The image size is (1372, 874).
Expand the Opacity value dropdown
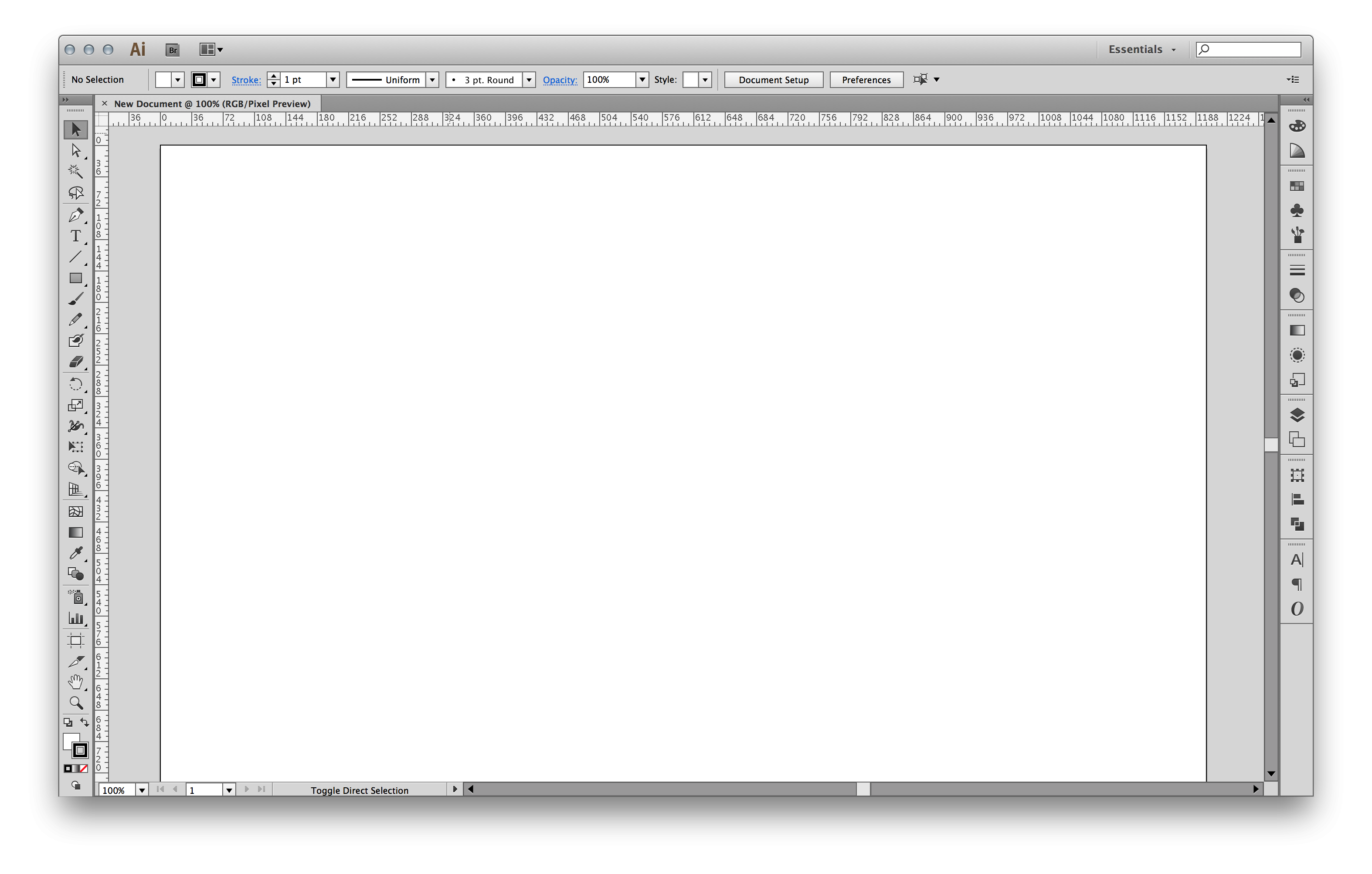(x=642, y=80)
